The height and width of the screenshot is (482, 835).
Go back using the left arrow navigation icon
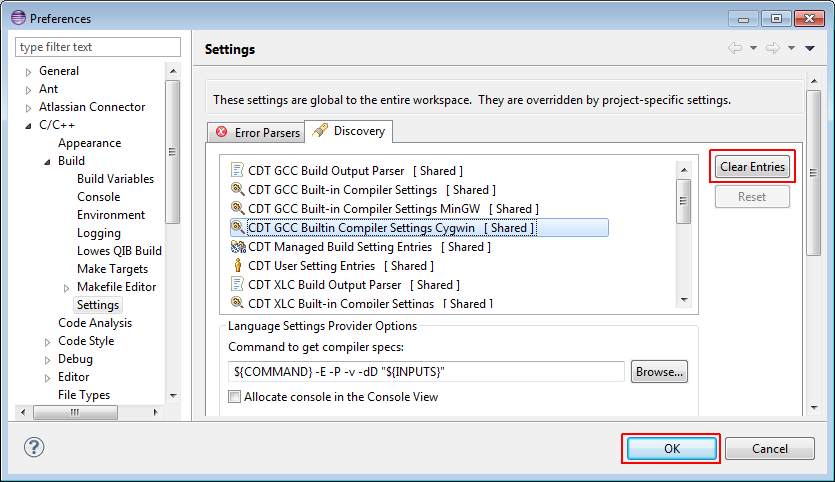735,48
